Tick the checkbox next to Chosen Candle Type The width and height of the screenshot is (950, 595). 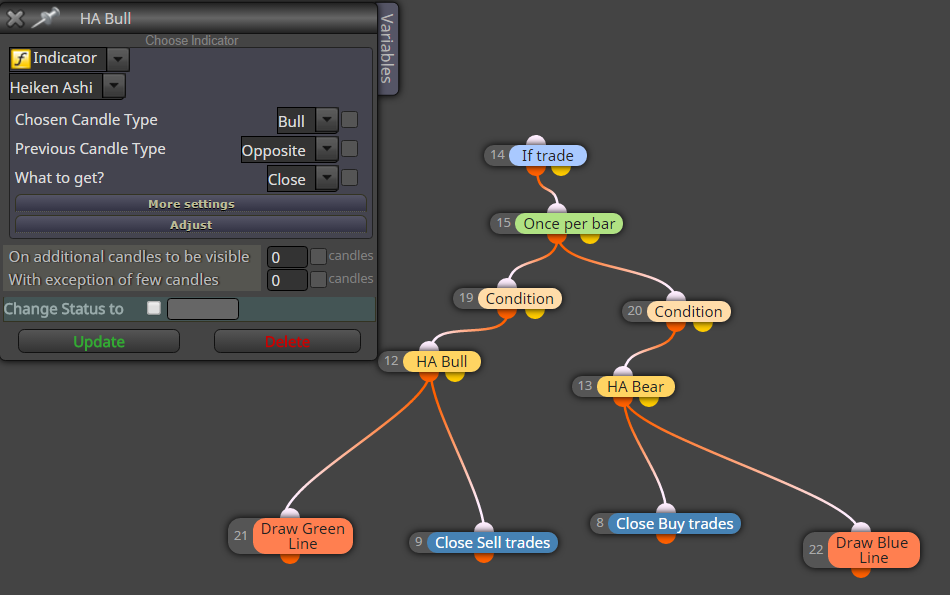350,119
